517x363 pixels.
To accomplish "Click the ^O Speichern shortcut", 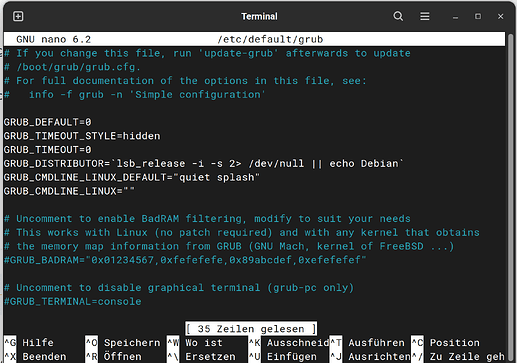I will (123, 342).
